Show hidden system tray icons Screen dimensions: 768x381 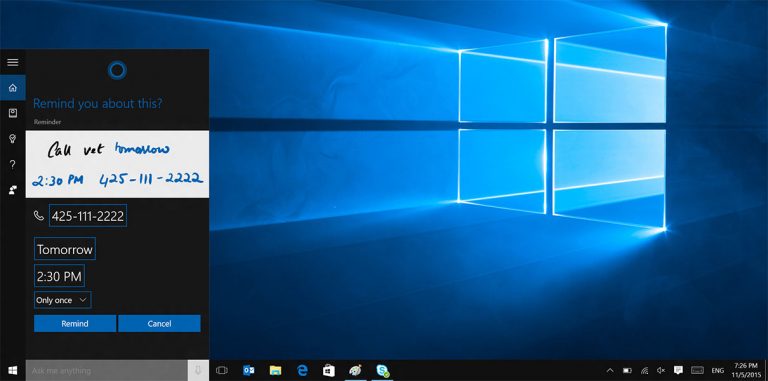610,370
